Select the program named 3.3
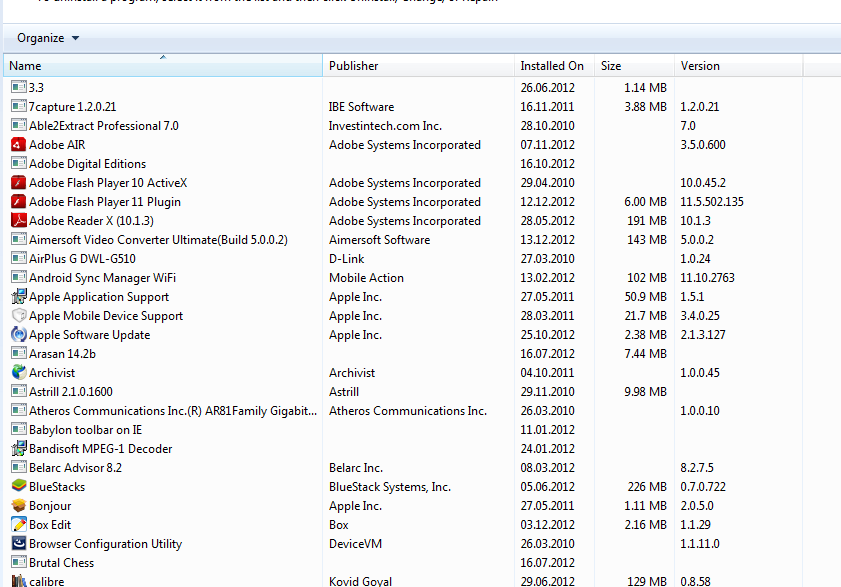841x587 pixels. coord(36,87)
